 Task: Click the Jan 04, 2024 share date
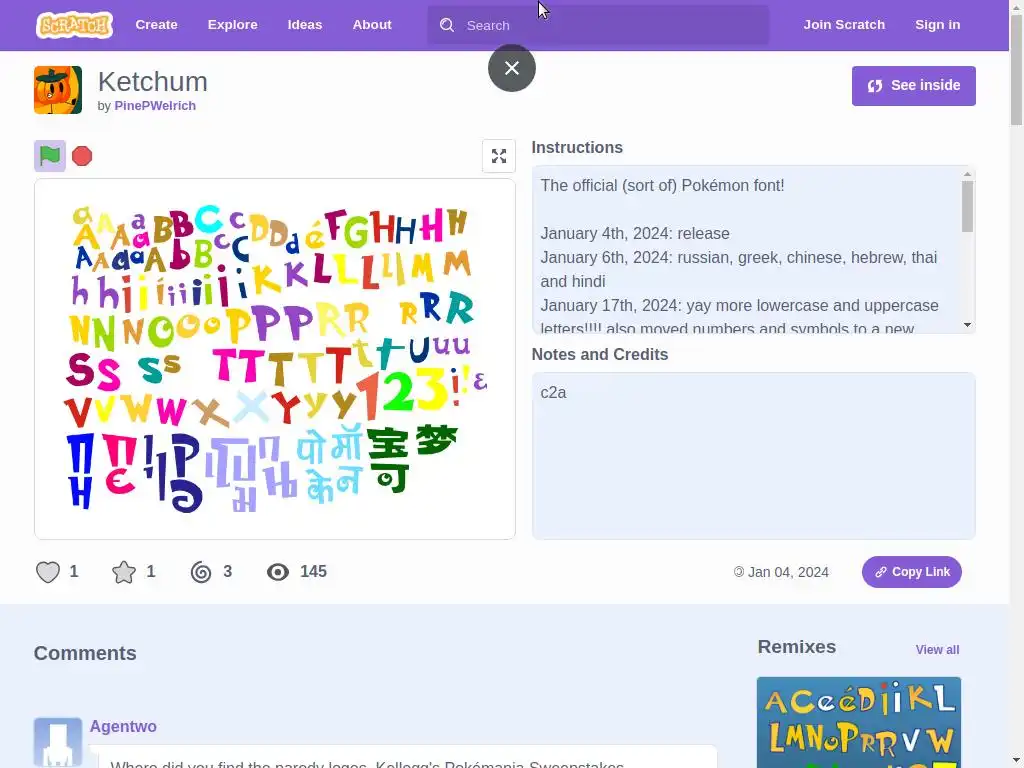788,572
